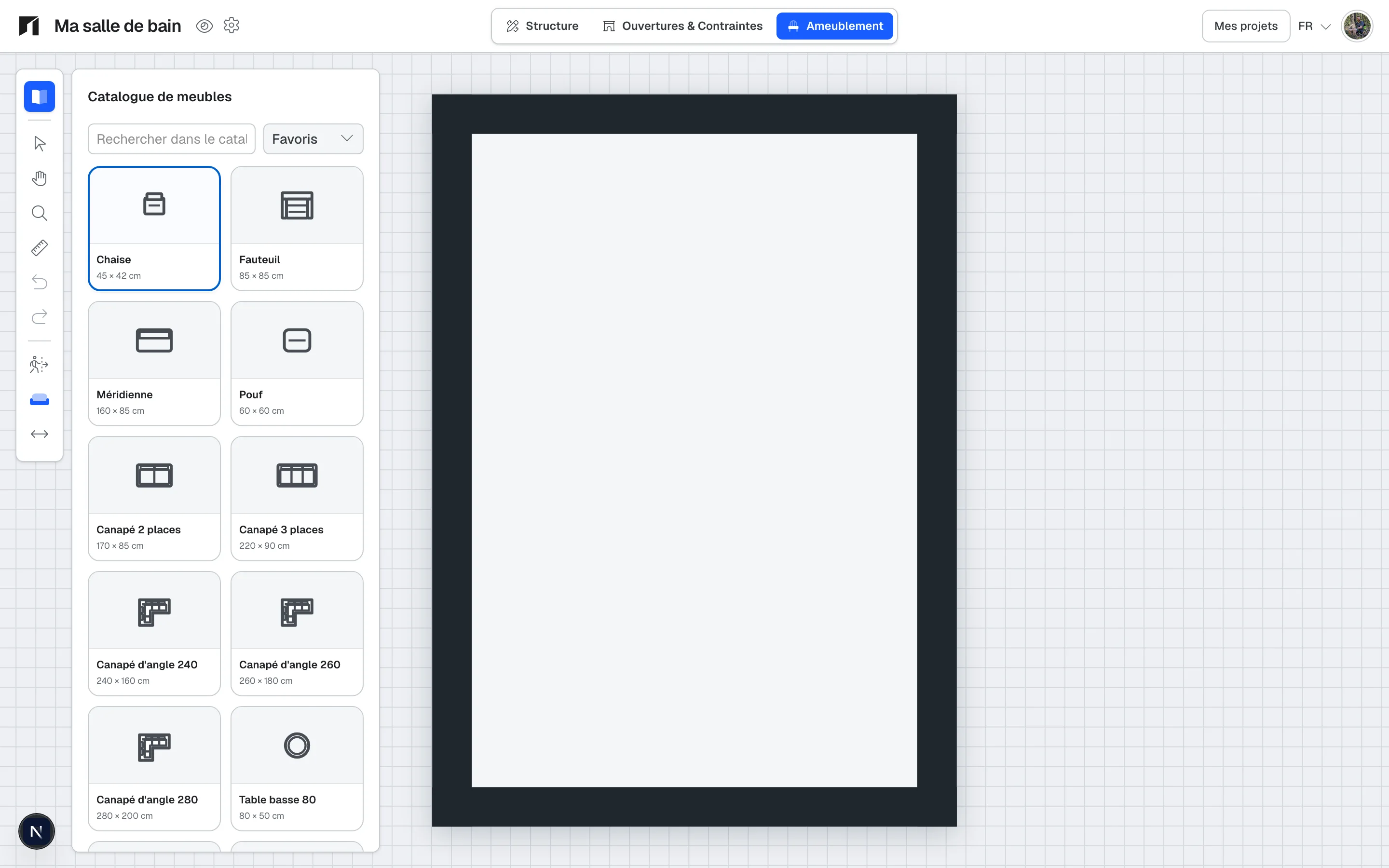Activate the hand pan tool

click(x=39, y=178)
